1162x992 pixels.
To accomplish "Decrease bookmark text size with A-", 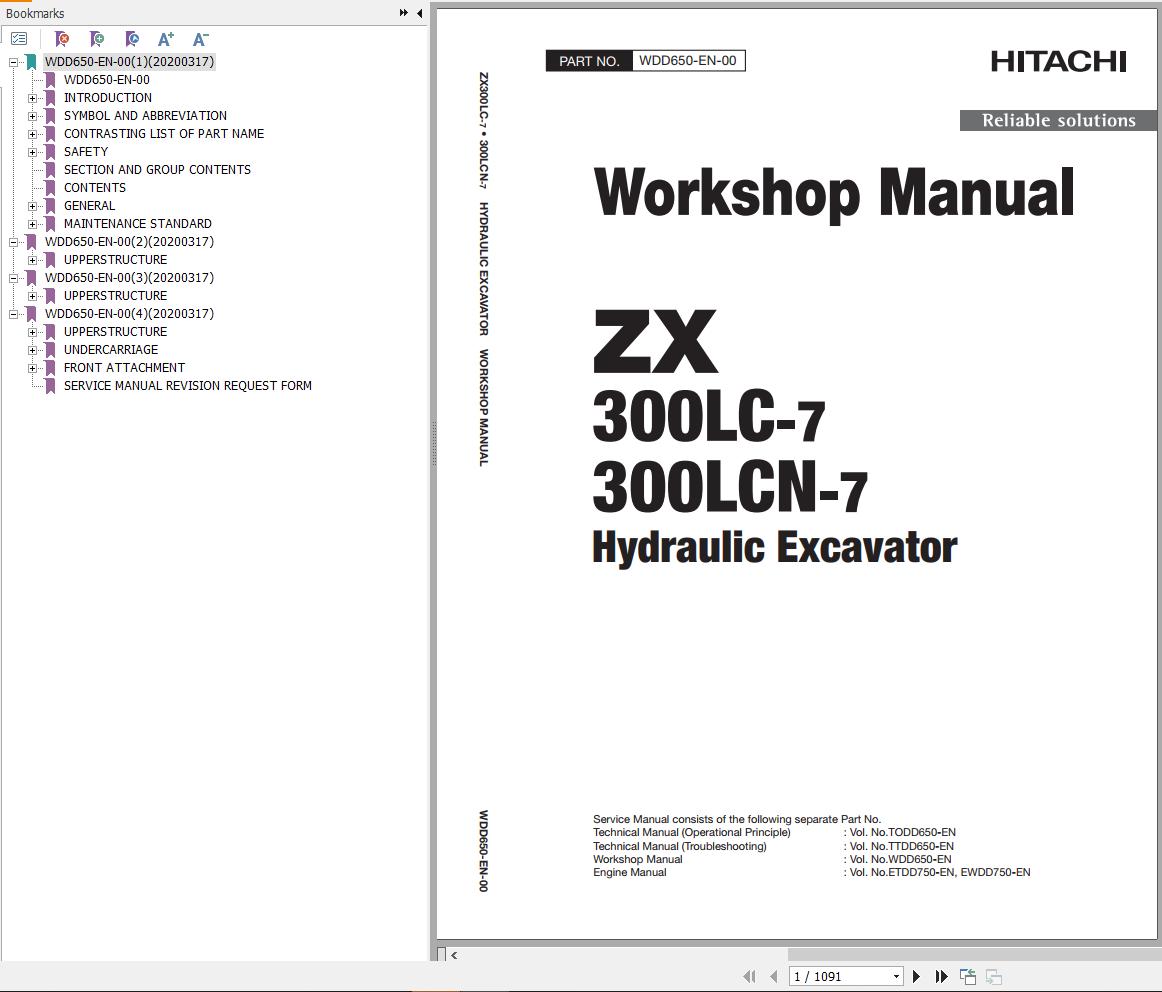I will point(200,39).
